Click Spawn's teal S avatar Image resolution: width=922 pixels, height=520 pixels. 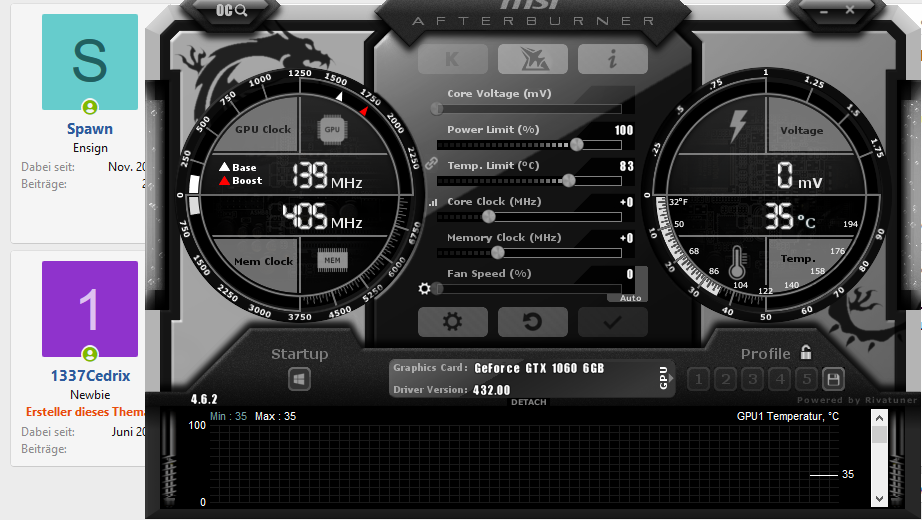click(90, 62)
